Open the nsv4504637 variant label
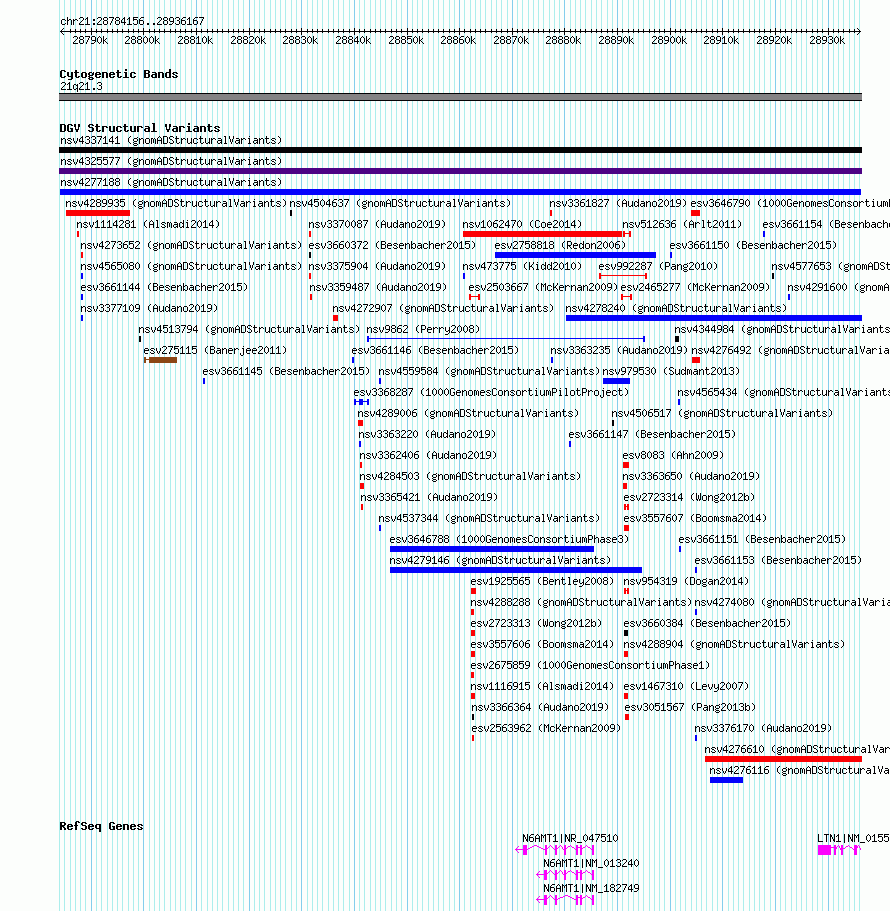Viewport: 890px width, 911px height. 400,203
